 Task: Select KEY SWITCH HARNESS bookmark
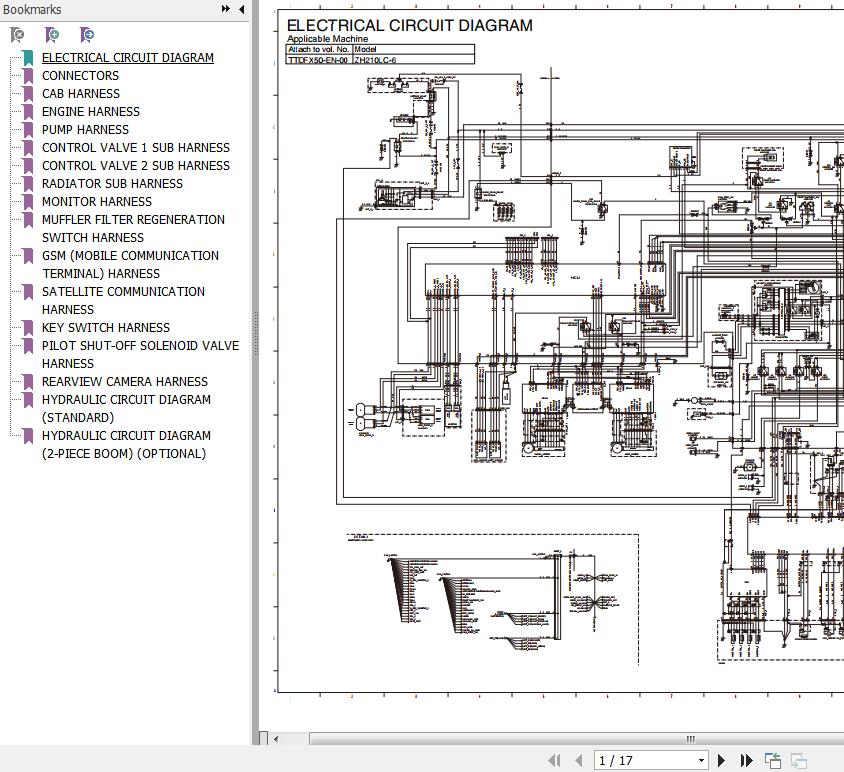point(105,328)
